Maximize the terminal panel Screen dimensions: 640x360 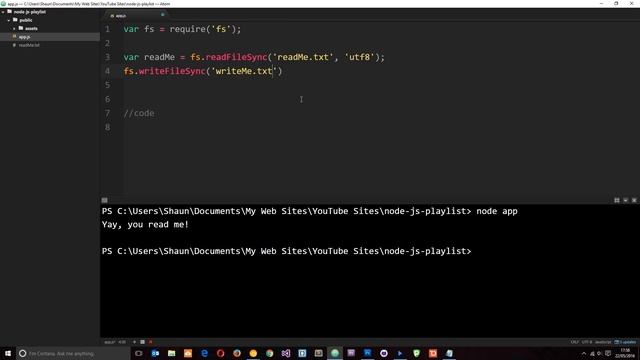(617, 200)
